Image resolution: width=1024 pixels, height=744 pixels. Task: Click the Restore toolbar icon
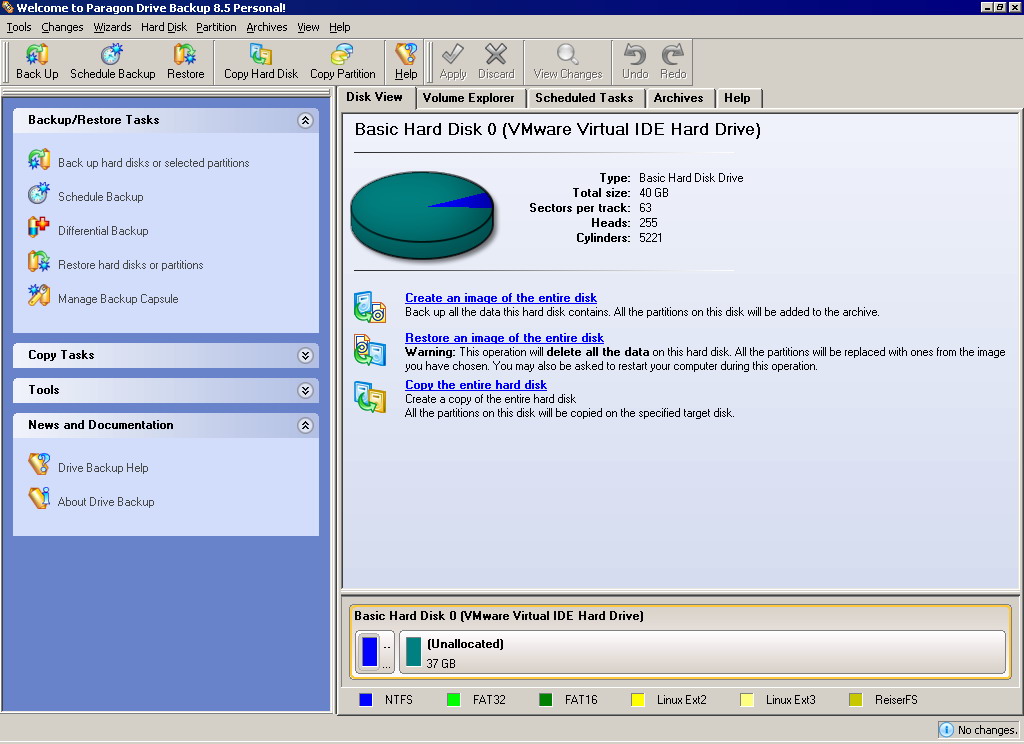pos(185,54)
